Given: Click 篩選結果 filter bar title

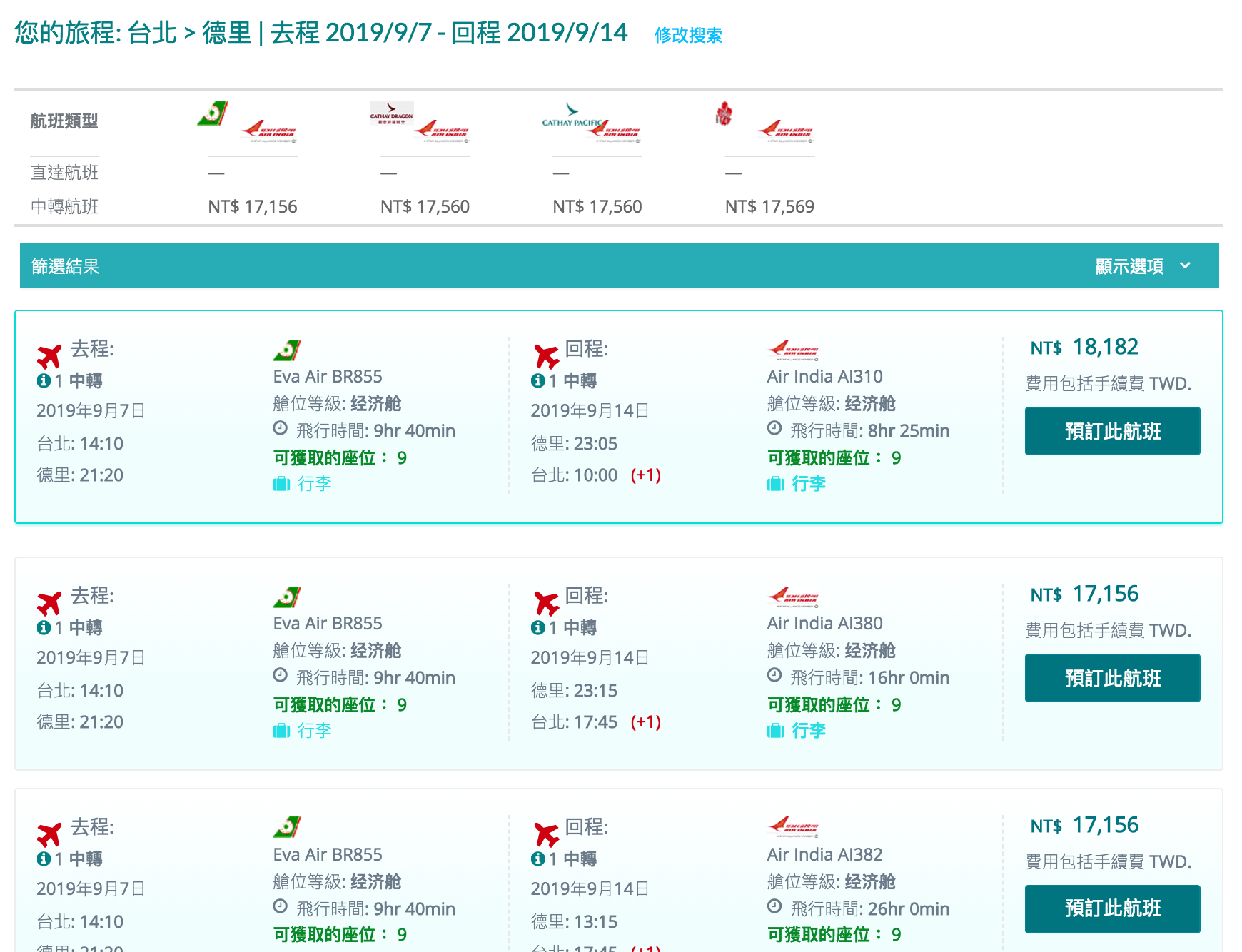Looking at the screenshot, I should coord(65,266).
